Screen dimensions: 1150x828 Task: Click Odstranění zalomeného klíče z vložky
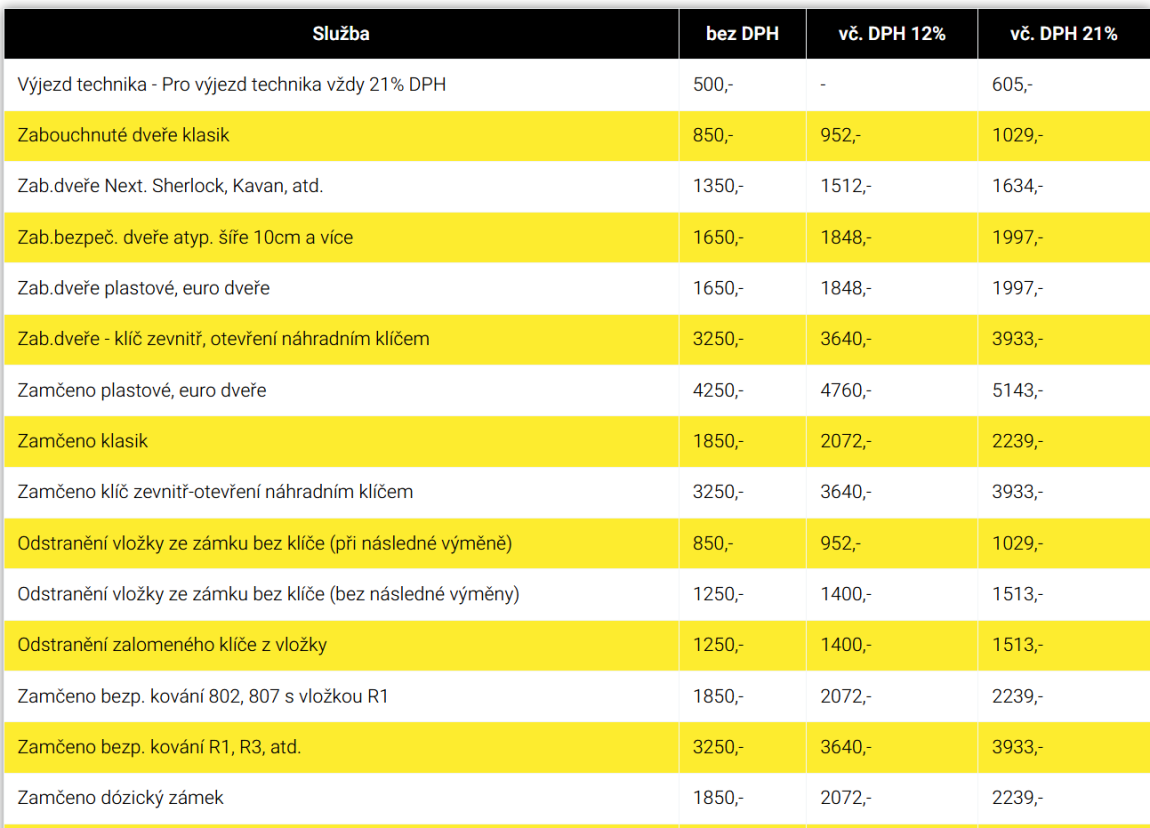click(172, 645)
